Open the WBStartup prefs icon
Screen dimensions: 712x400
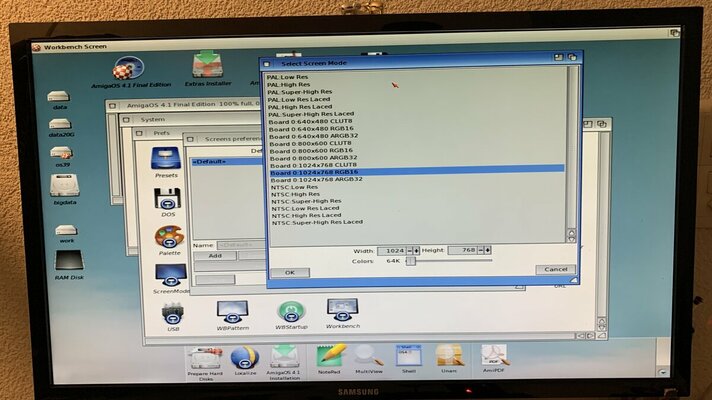pos(291,311)
